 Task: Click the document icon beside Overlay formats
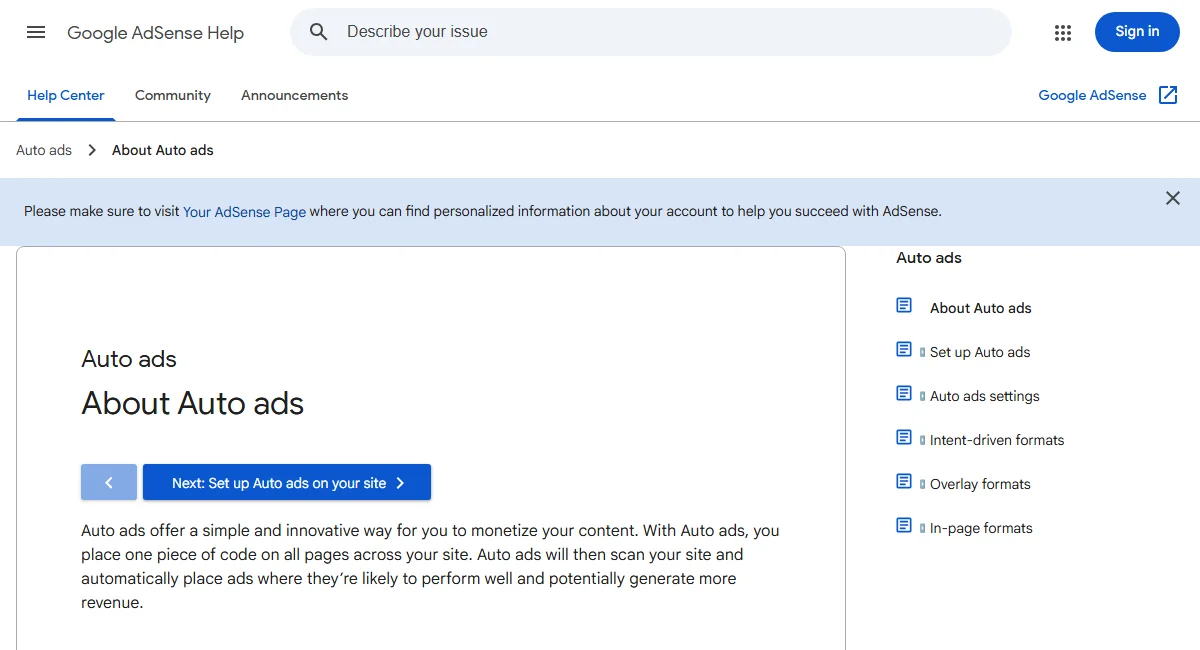[x=904, y=481]
